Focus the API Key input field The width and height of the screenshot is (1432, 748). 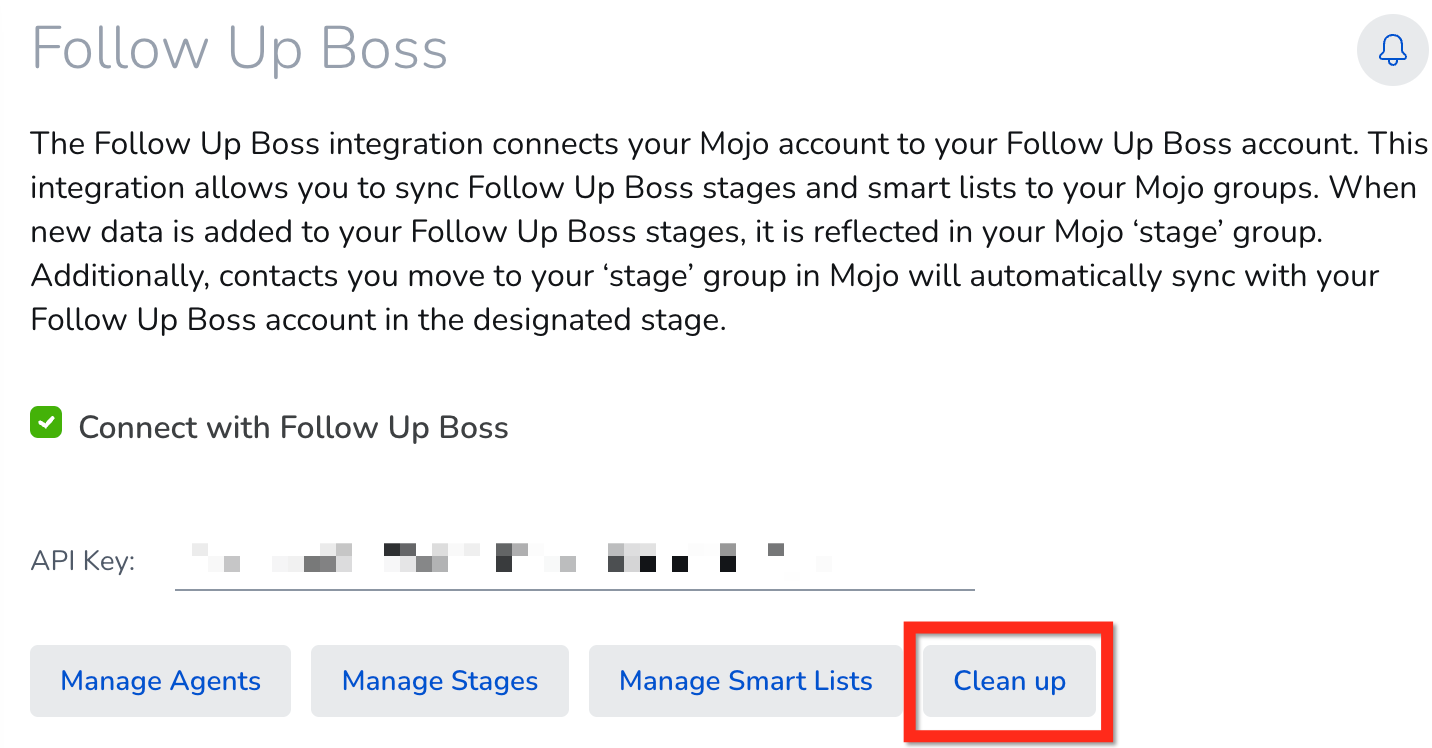pyautogui.click(x=574, y=560)
